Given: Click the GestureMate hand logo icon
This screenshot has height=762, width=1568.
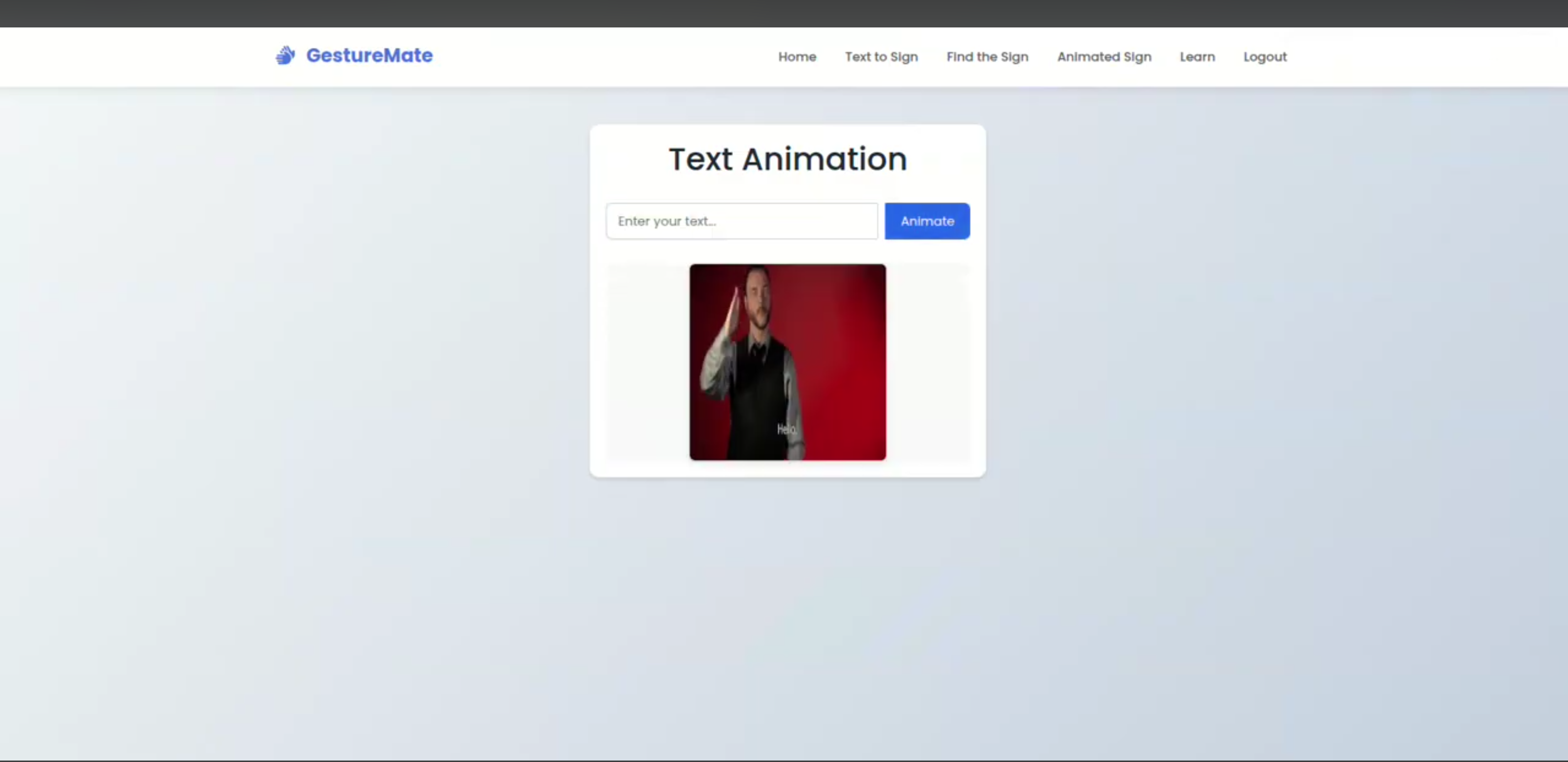Looking at the screenshot, I should pyautogui.click(x=286, y=55).
